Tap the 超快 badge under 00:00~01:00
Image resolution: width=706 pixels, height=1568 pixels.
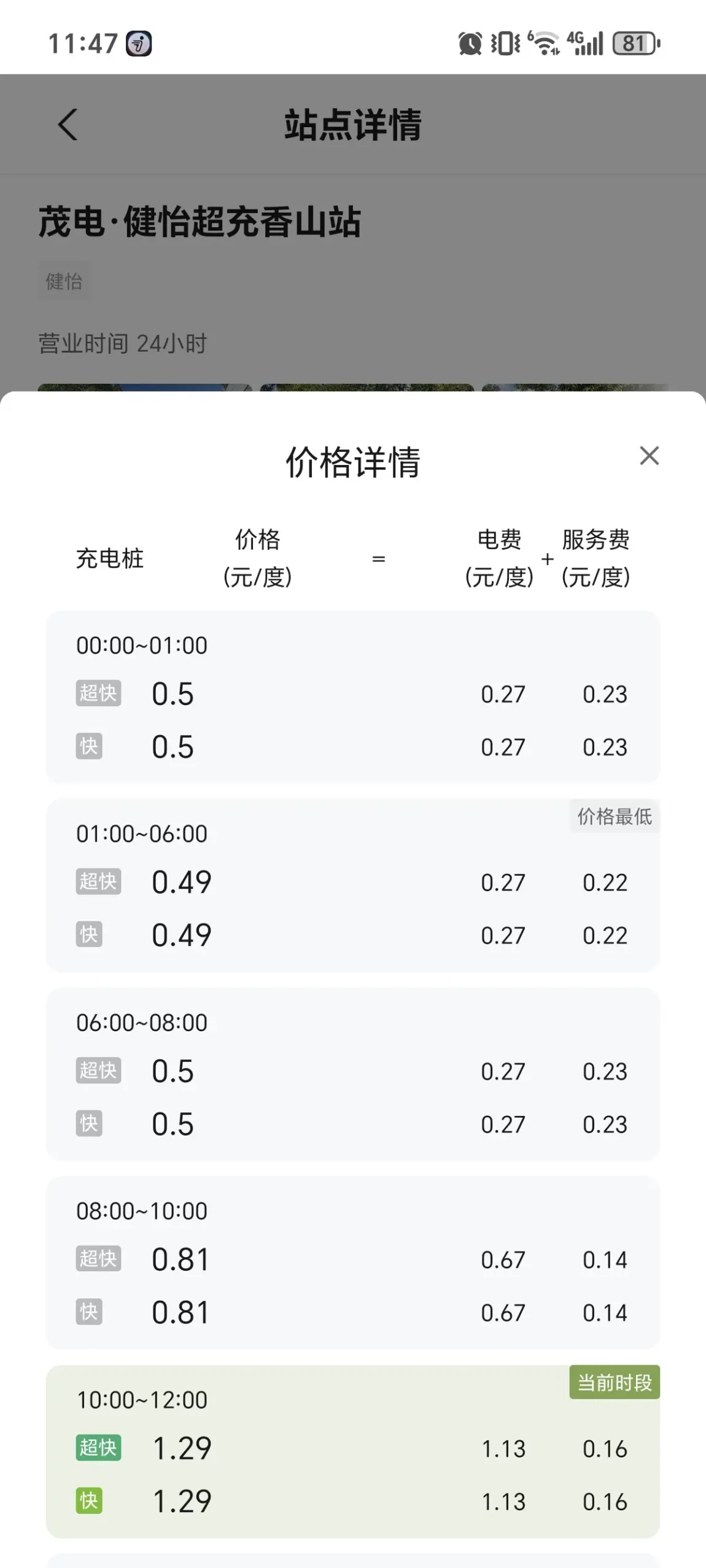(x=98, y=693)
